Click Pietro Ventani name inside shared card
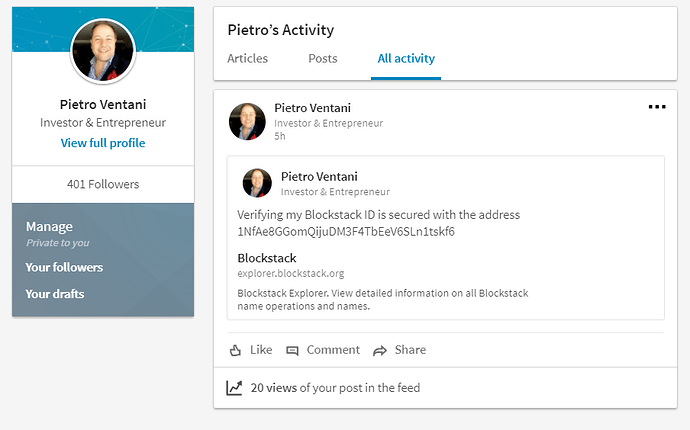690x430 pixels. (319, 176)
